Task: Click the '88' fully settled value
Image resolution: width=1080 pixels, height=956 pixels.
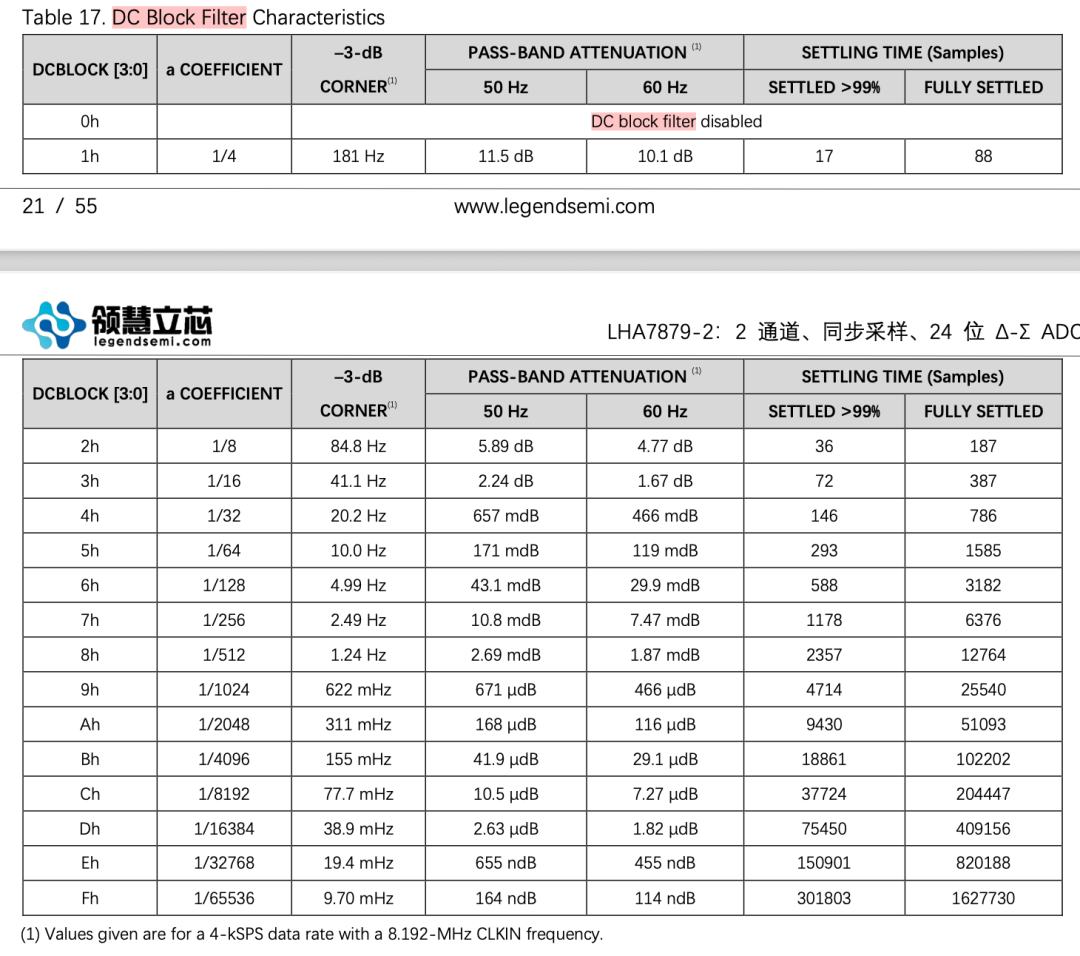Action: 983,156
